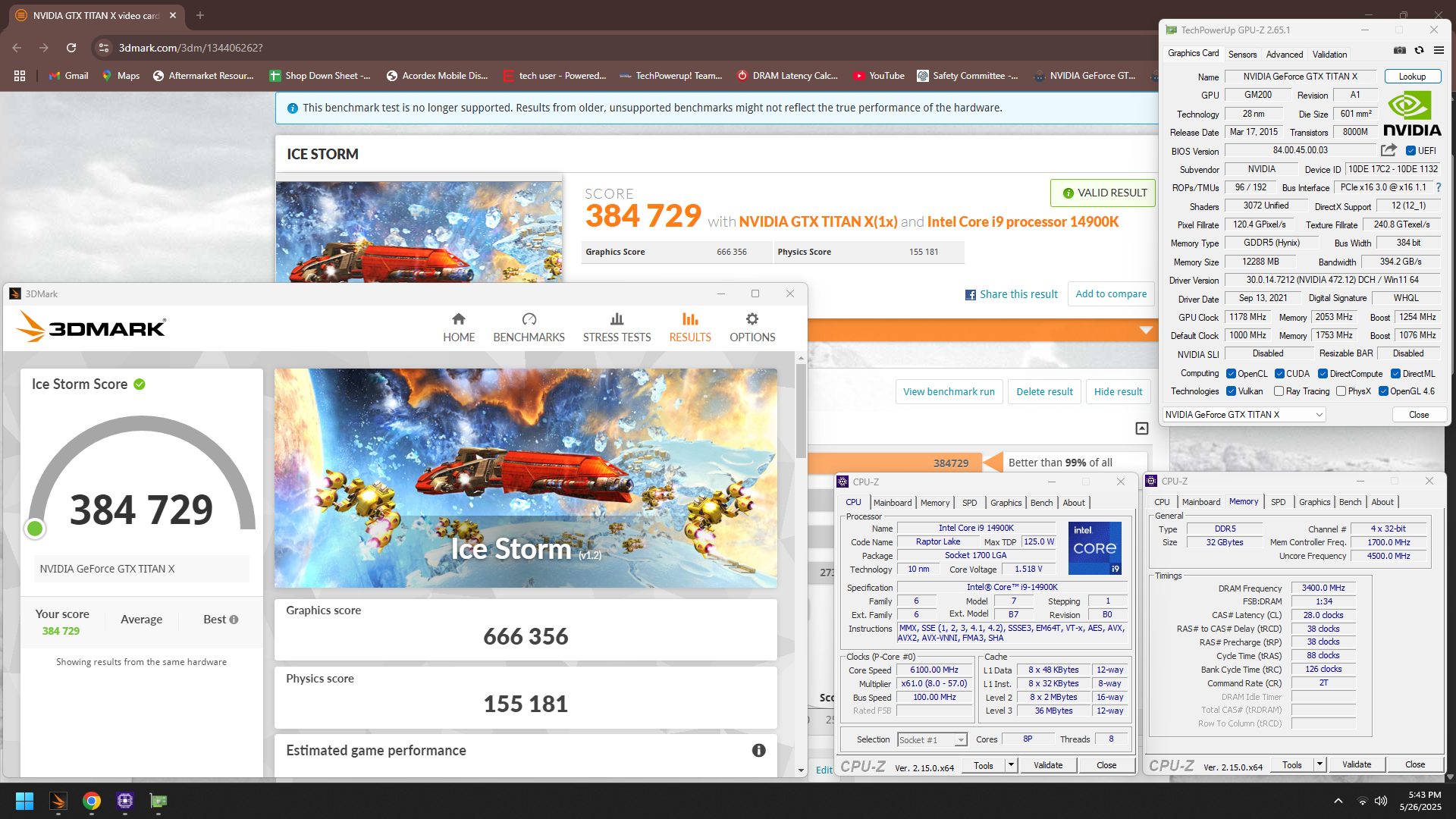Image resolution: width=1456 pixels, height=819 pixels.
Task: Open 3DMark from the taskbar
Action: point(58,801)
